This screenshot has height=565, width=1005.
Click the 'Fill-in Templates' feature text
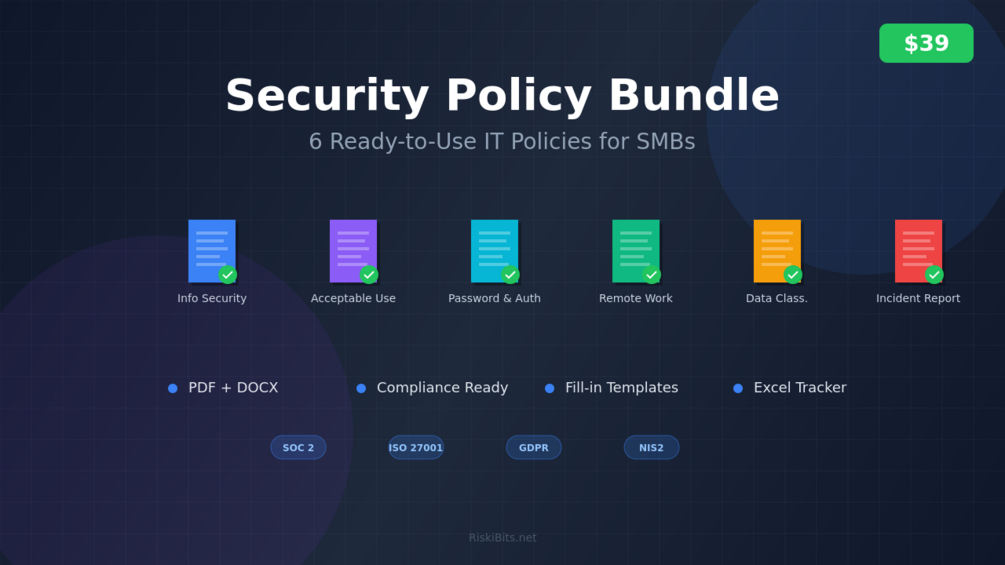click(x=622, y=388)
